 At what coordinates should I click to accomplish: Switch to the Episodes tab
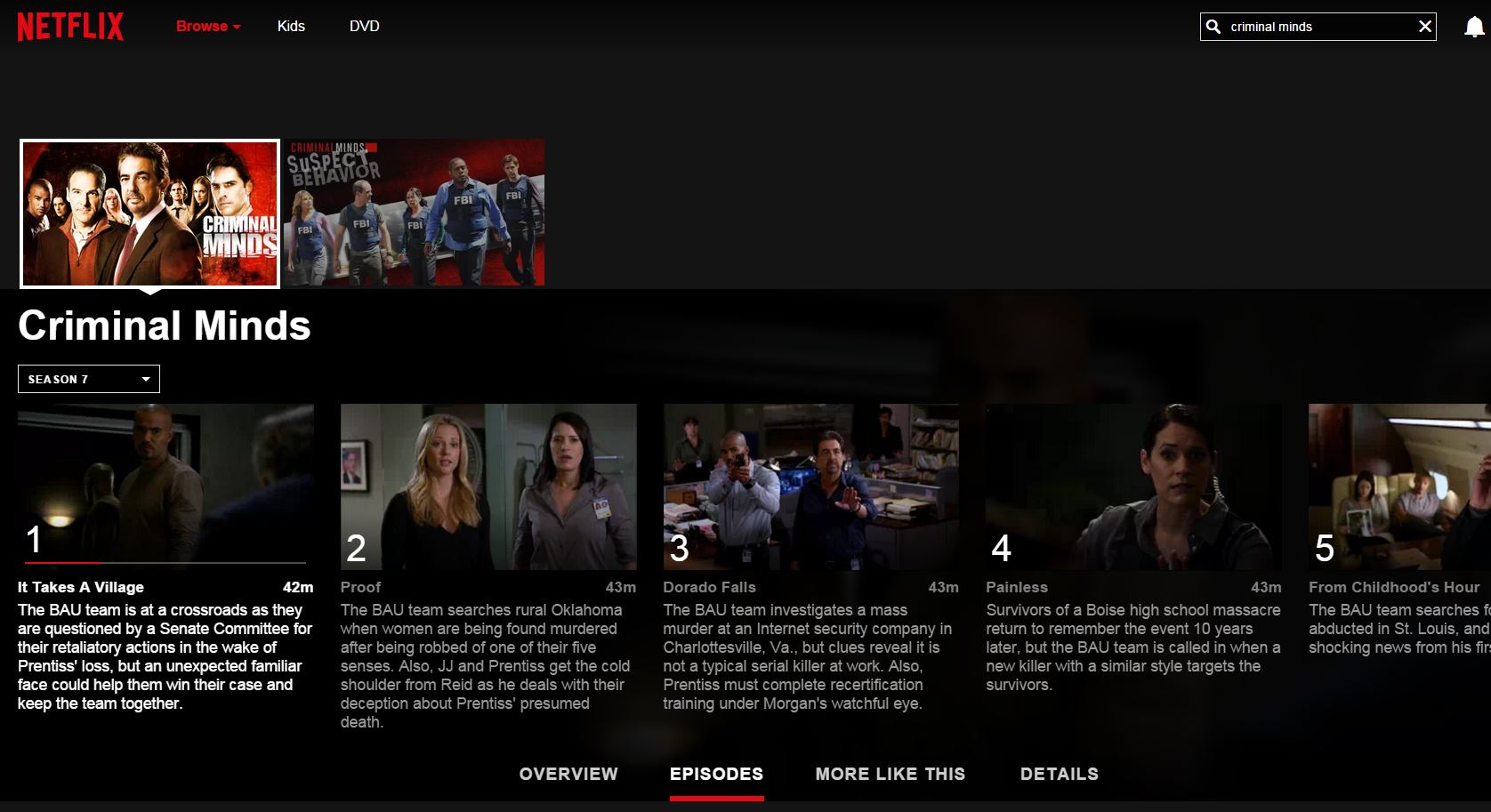[717, 774]
